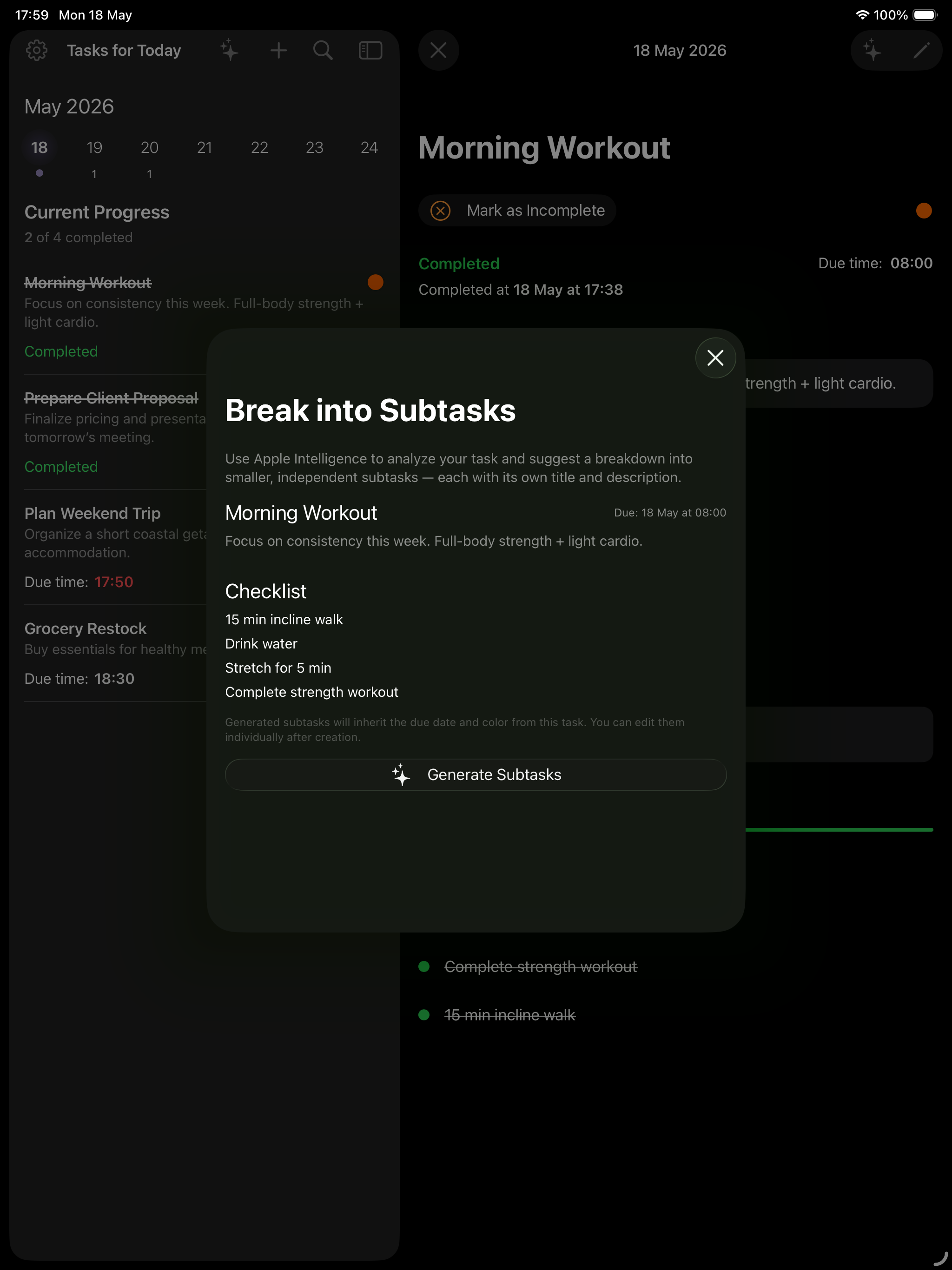Screen dimensions: 952x1270
Task: Close the Break into Subtasks dialog
Action: click(715, 357)
